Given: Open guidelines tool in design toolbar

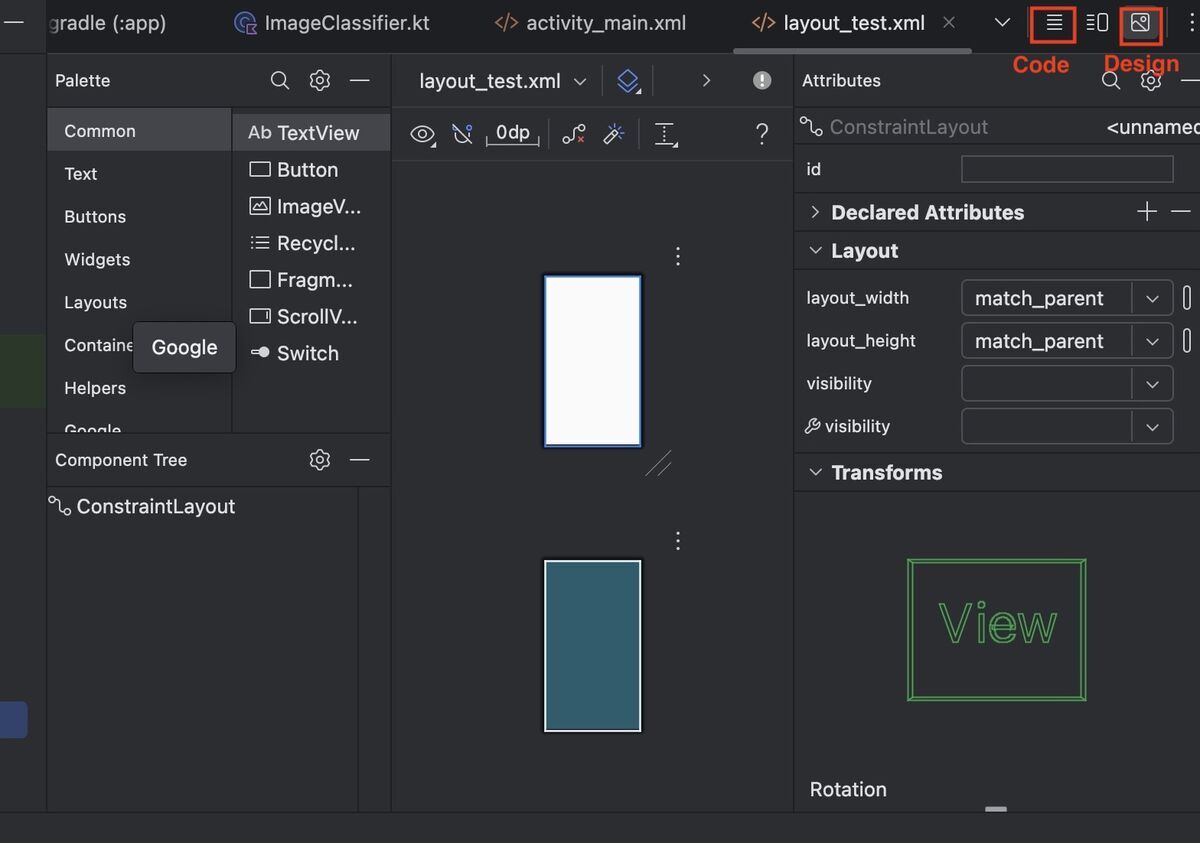Looking at the screenshot, I should (x=666, y=134).
